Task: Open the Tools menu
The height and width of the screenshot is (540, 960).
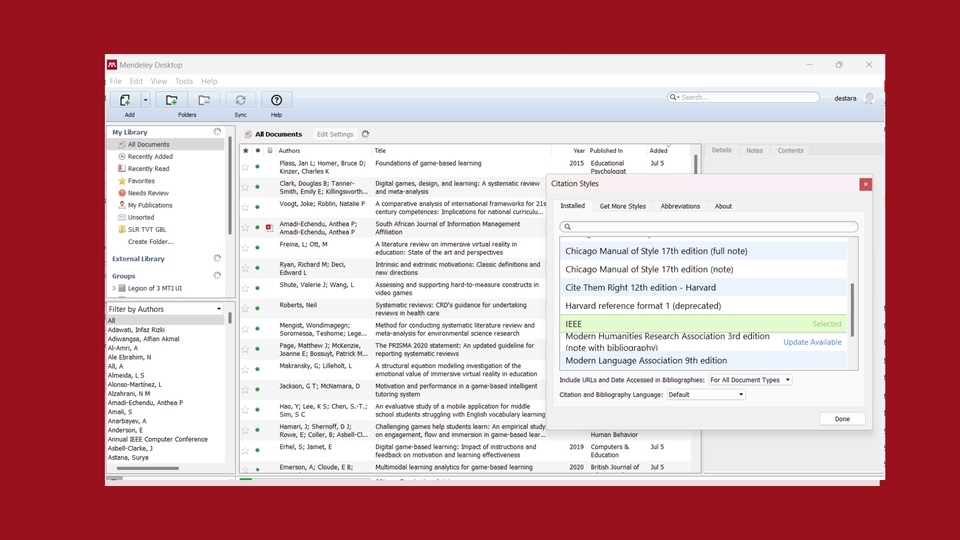Action: click(184, 81)
